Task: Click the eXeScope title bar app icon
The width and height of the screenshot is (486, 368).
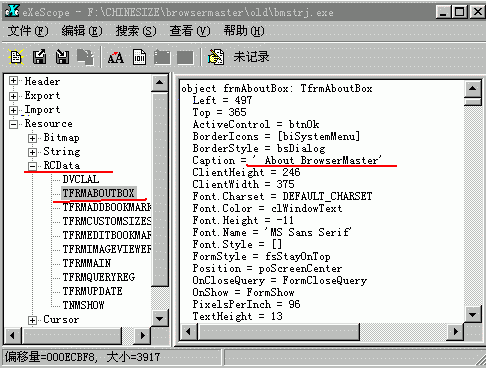Action: click(x=12, y=11)
